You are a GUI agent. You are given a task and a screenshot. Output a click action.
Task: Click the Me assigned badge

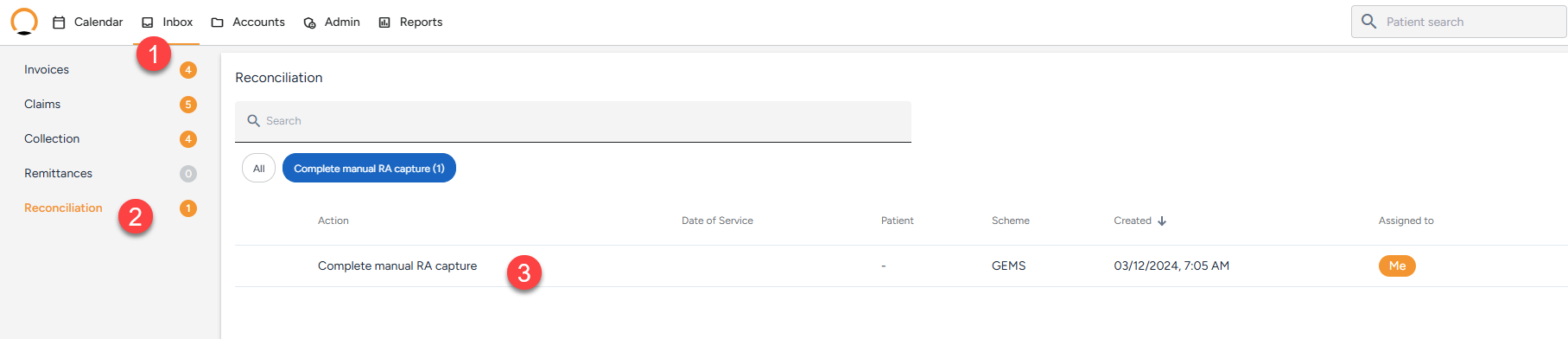[1397, 266]
